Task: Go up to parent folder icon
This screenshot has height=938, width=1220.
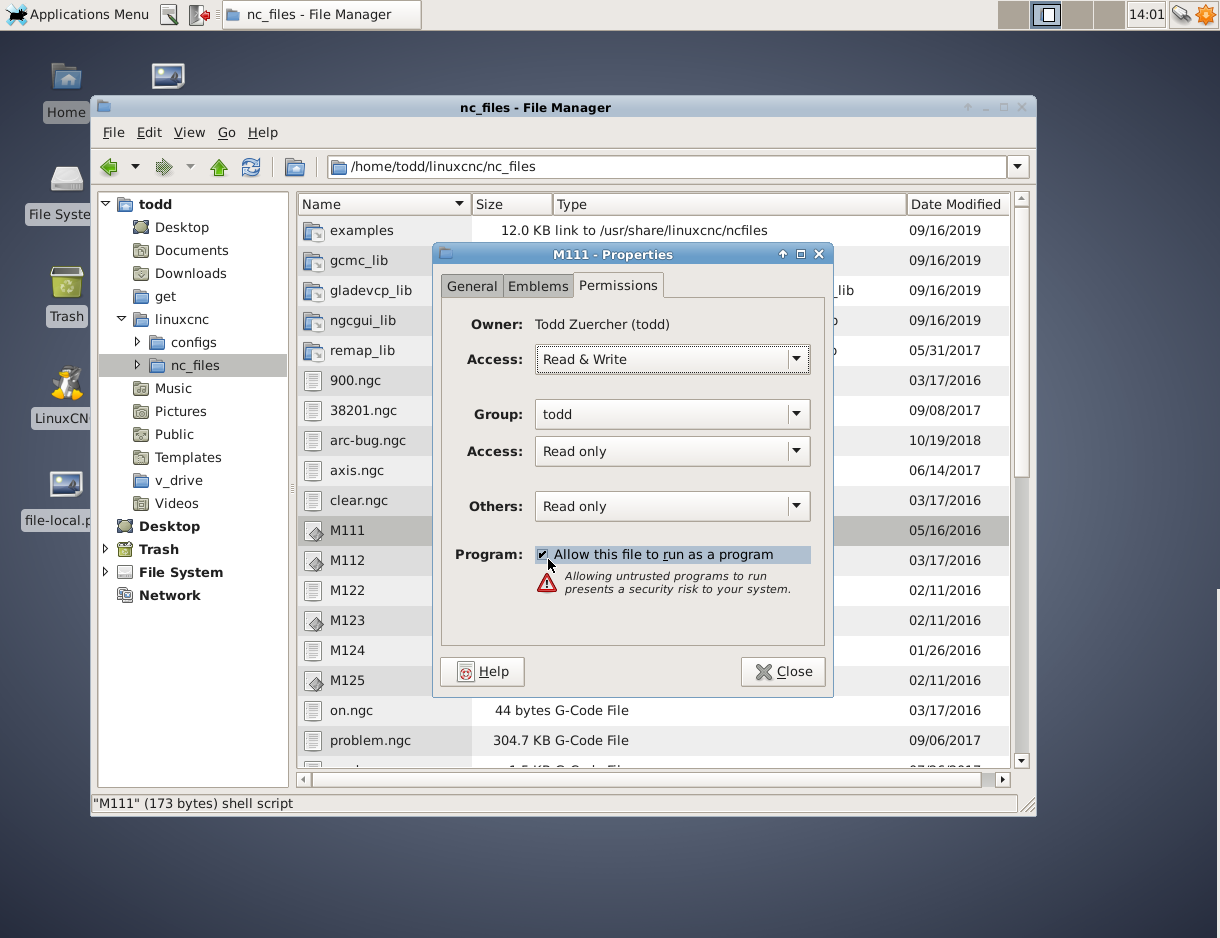Action: (x=219, y=167)
